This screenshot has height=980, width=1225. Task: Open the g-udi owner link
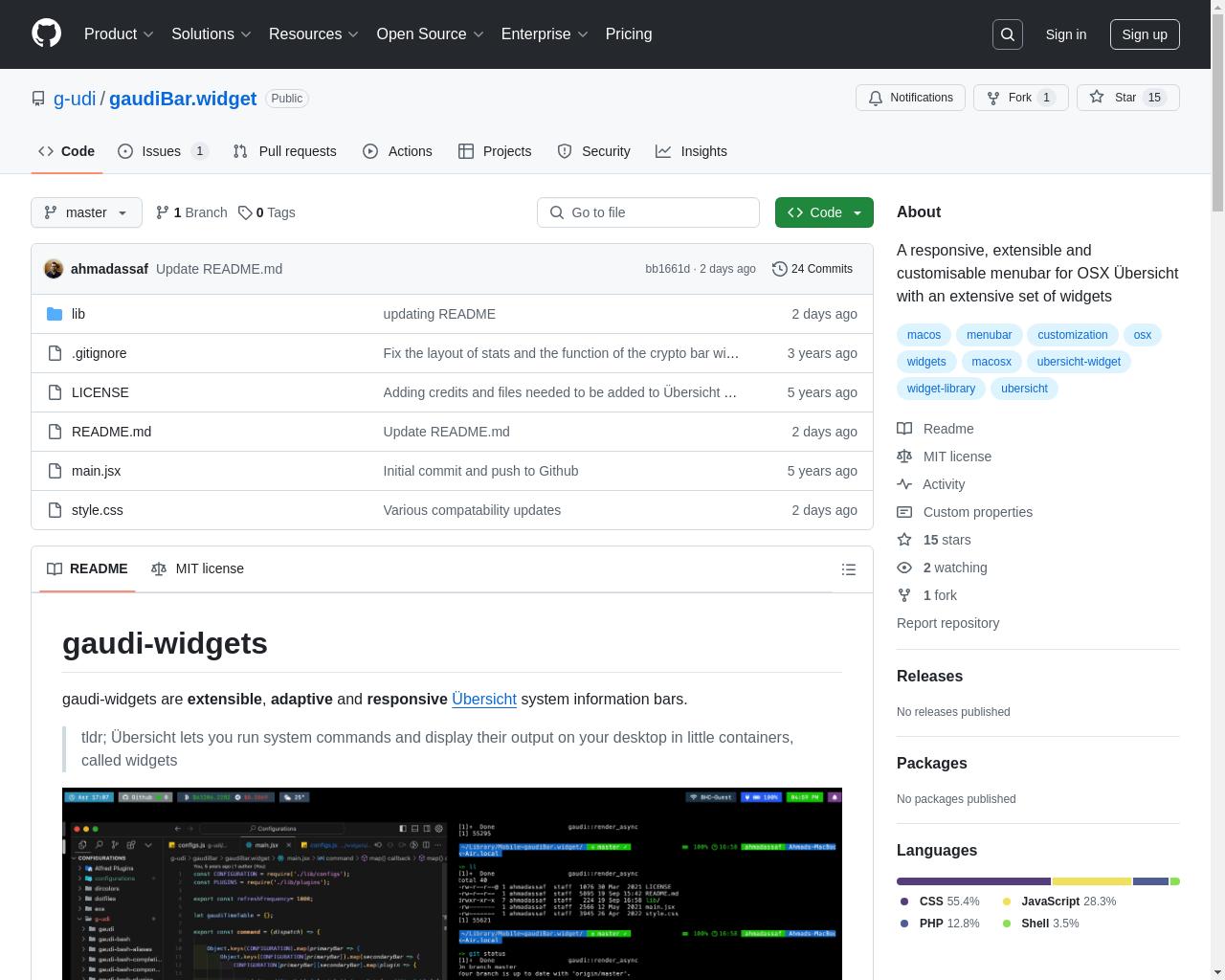(x=75, y=99)
